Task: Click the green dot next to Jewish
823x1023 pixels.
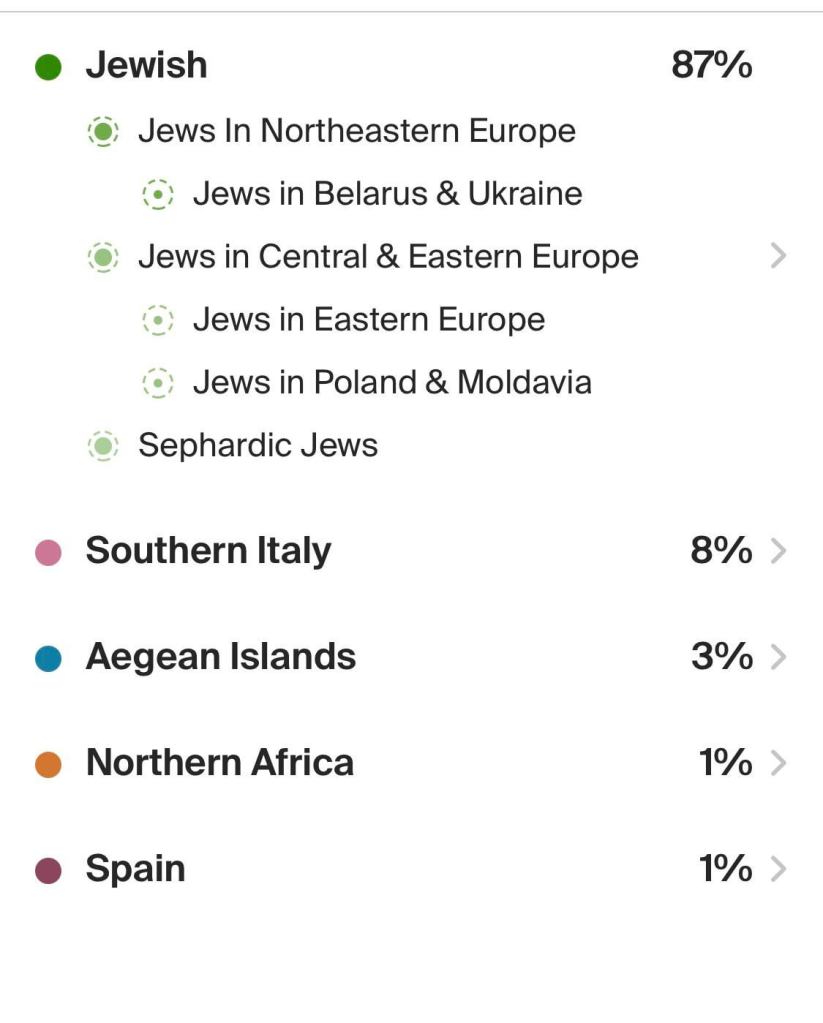Action: [49, 68]
